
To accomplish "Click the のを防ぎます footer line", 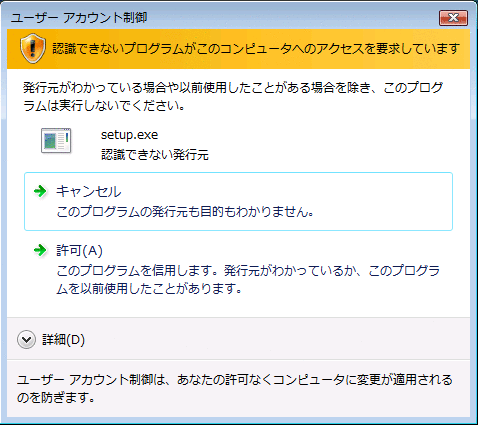I will click(56, 397).
